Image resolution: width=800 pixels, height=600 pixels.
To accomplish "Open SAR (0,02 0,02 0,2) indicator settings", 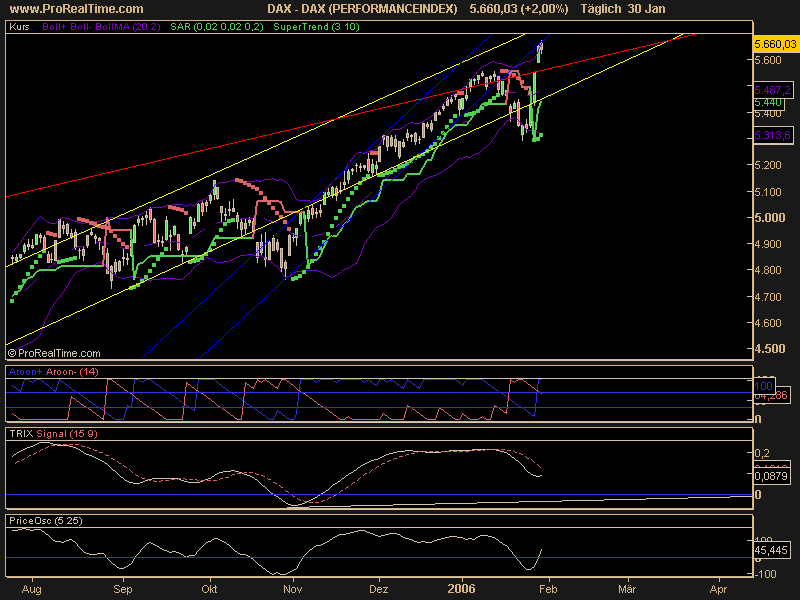I will 217,27.
